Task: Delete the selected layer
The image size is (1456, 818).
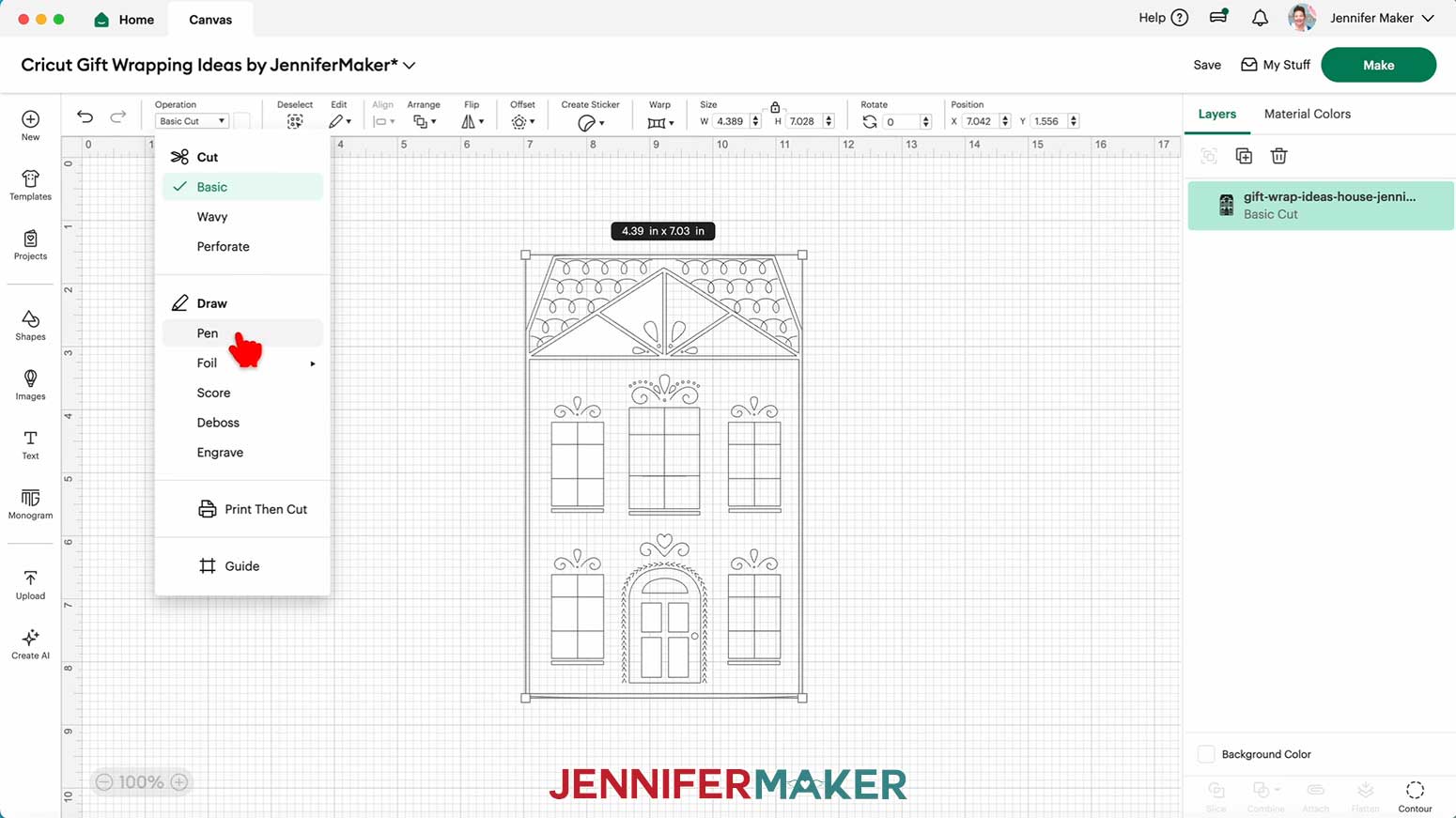Action: tap(1278, 156)
